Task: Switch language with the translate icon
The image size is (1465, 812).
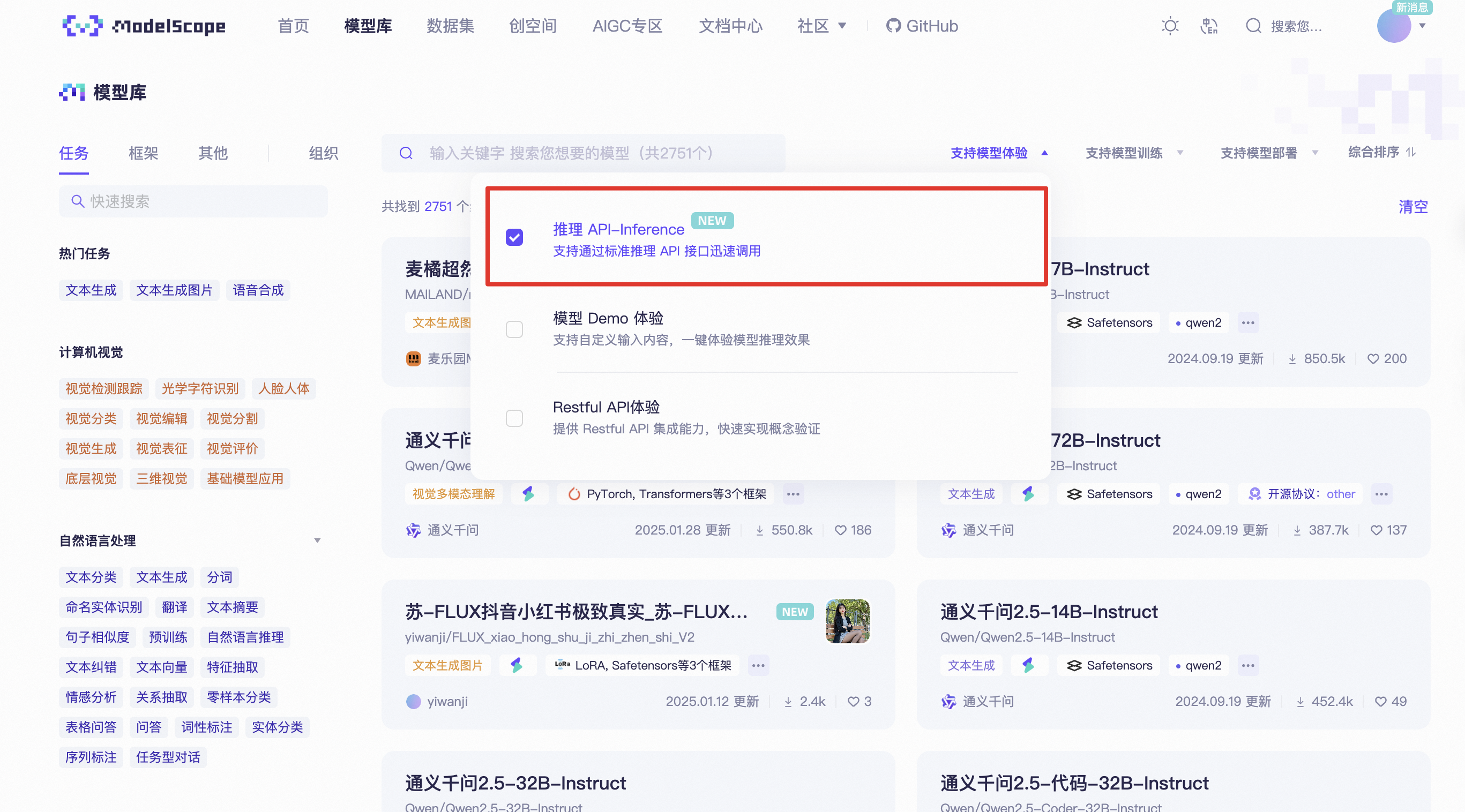Action: click(1208, 26)
